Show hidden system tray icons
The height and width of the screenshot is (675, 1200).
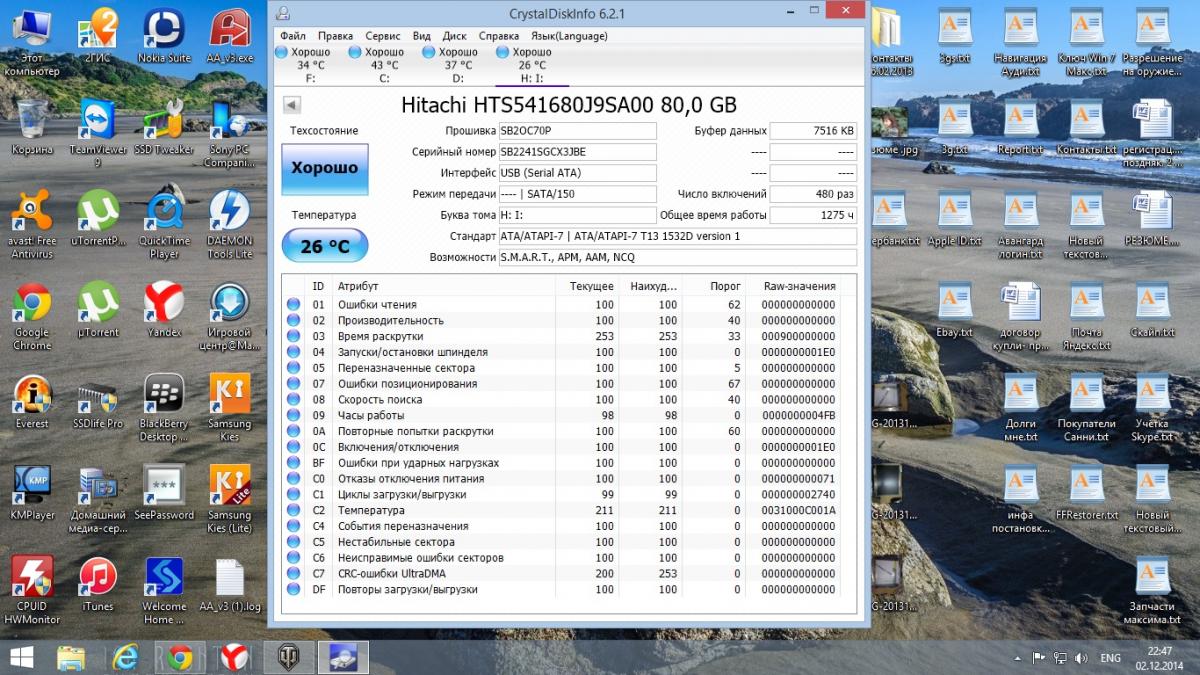(1018, 658)
